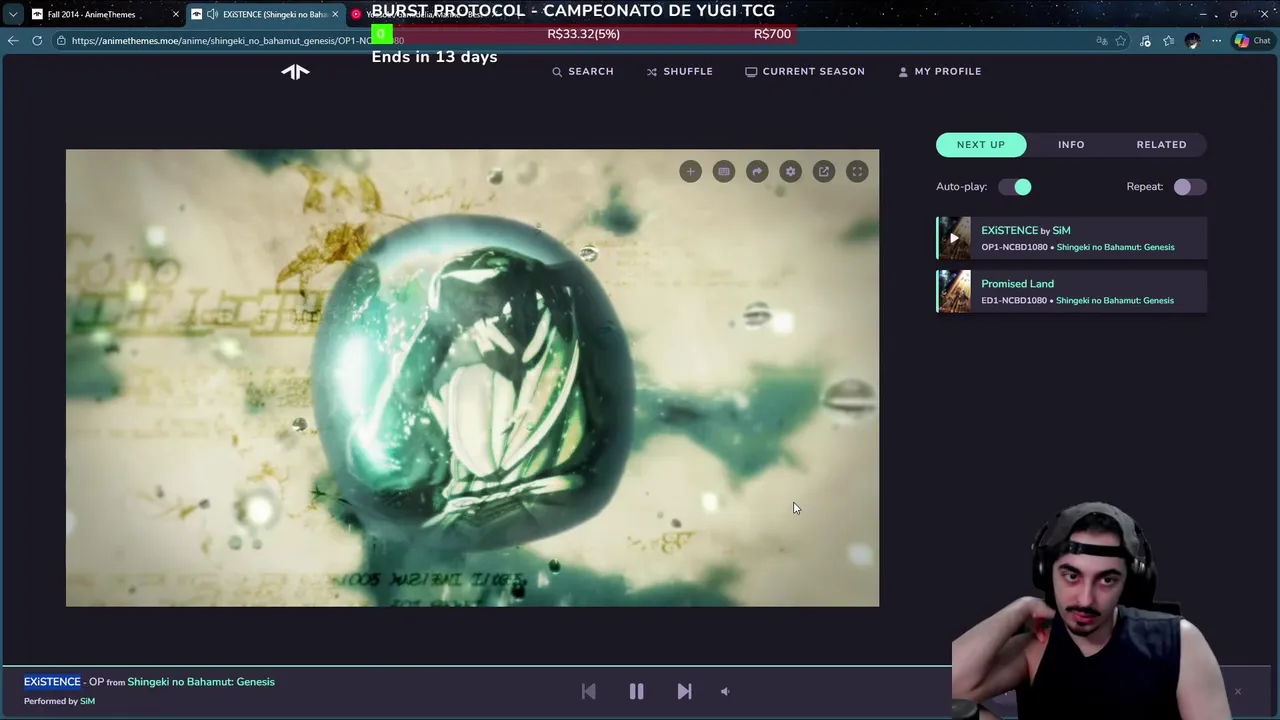1280x720 pixels.
Task: Open SiM performer link in bottom bar
Action: coord(87,701)
